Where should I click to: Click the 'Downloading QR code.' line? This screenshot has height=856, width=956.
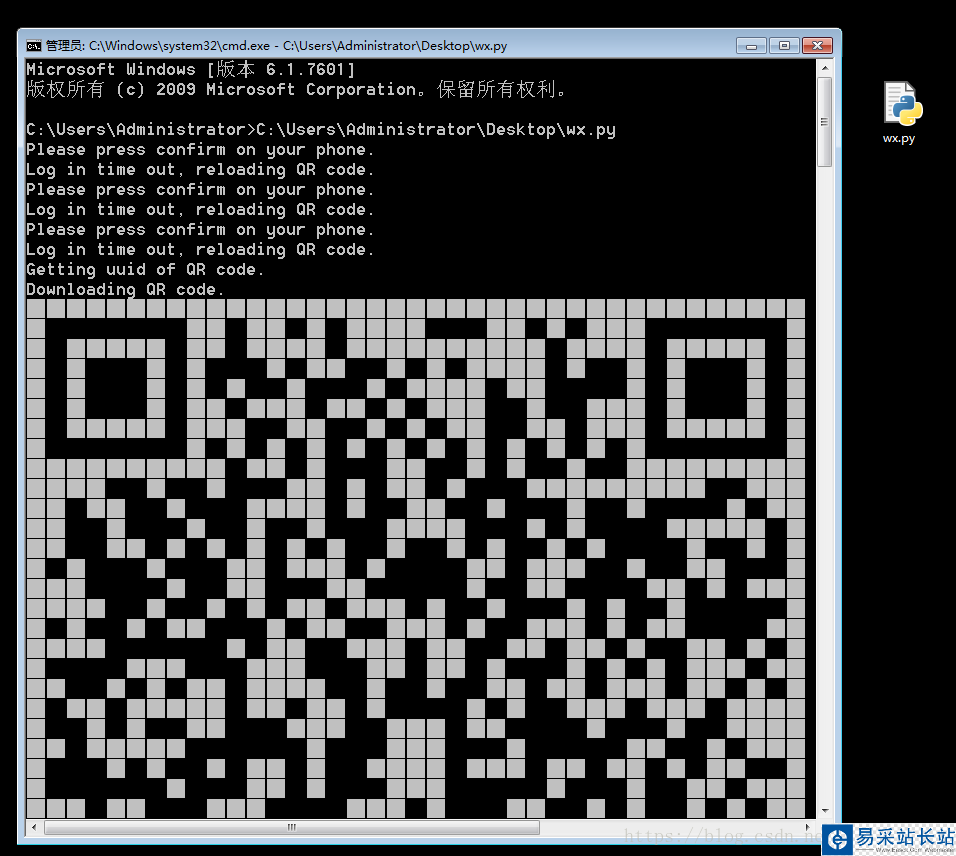[x=126, y=290]
